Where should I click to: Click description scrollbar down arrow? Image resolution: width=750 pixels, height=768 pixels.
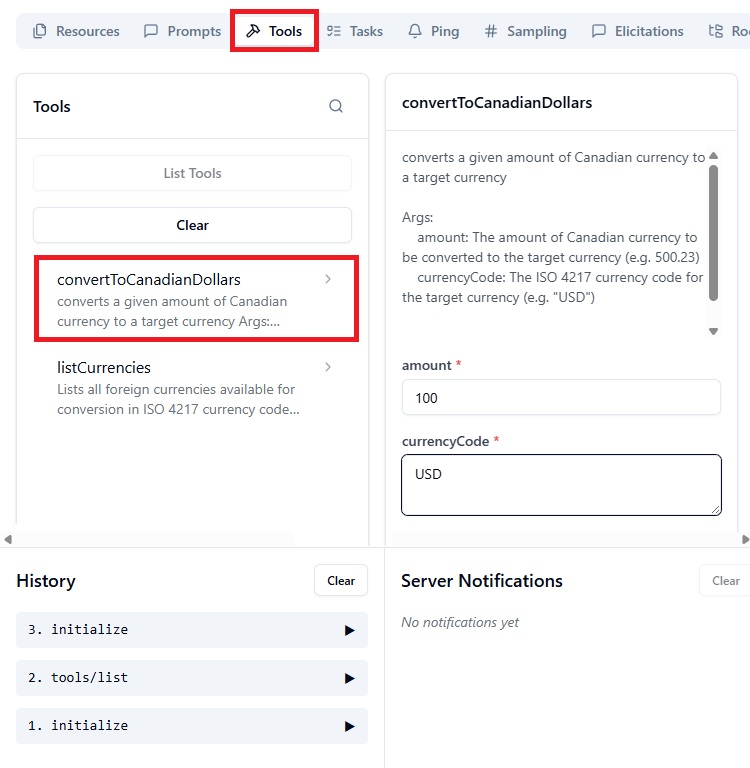pyautogui.click(x=714, y=331)
